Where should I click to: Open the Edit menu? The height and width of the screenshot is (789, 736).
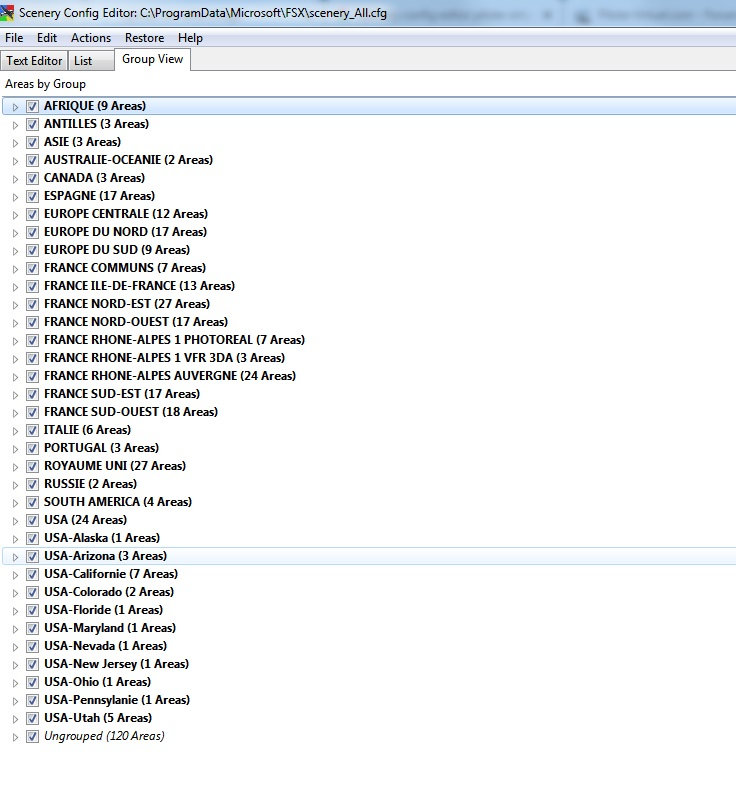click(47, 38)
